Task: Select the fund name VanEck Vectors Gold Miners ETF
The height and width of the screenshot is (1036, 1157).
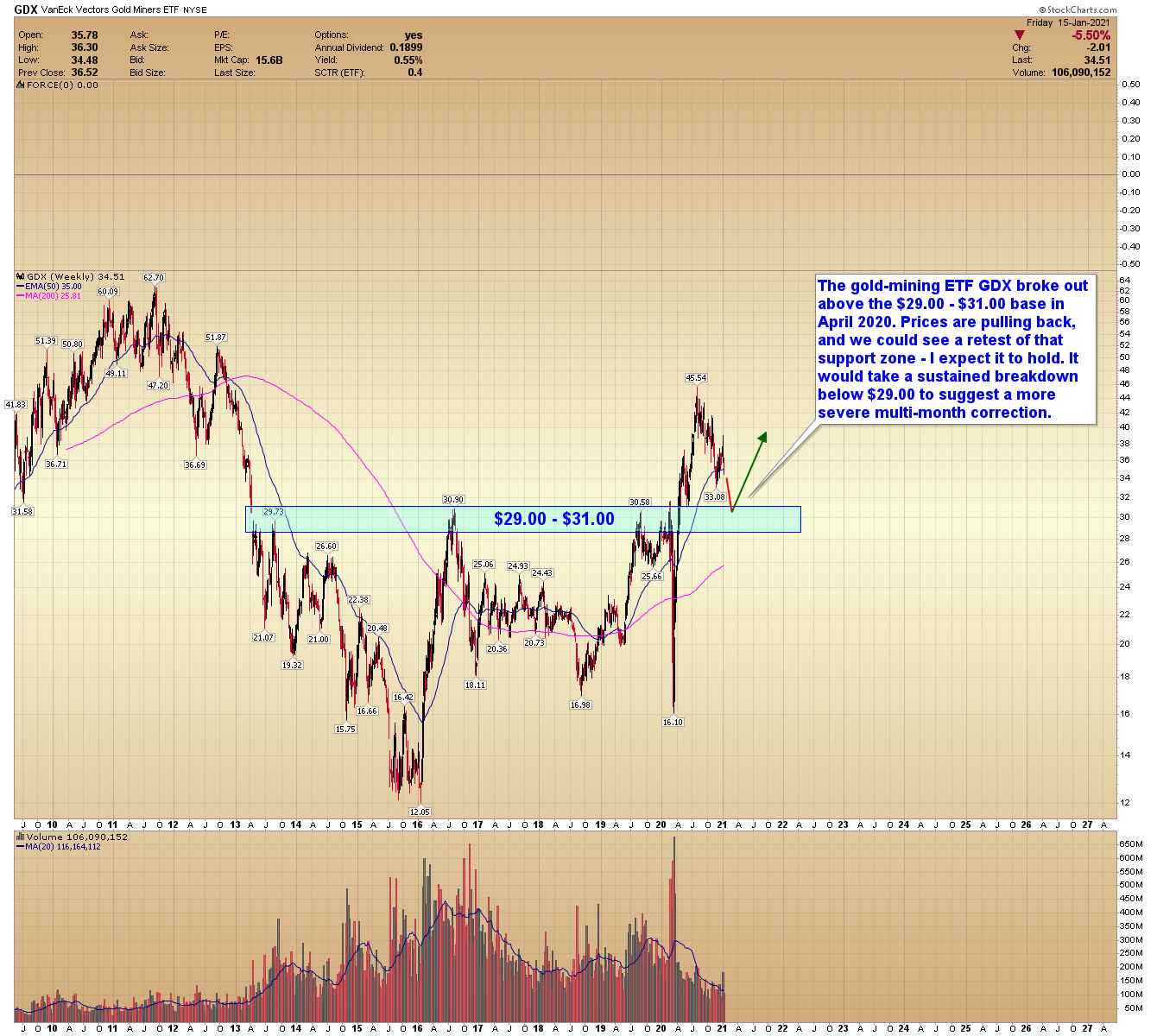Action: tap(110, 10)
